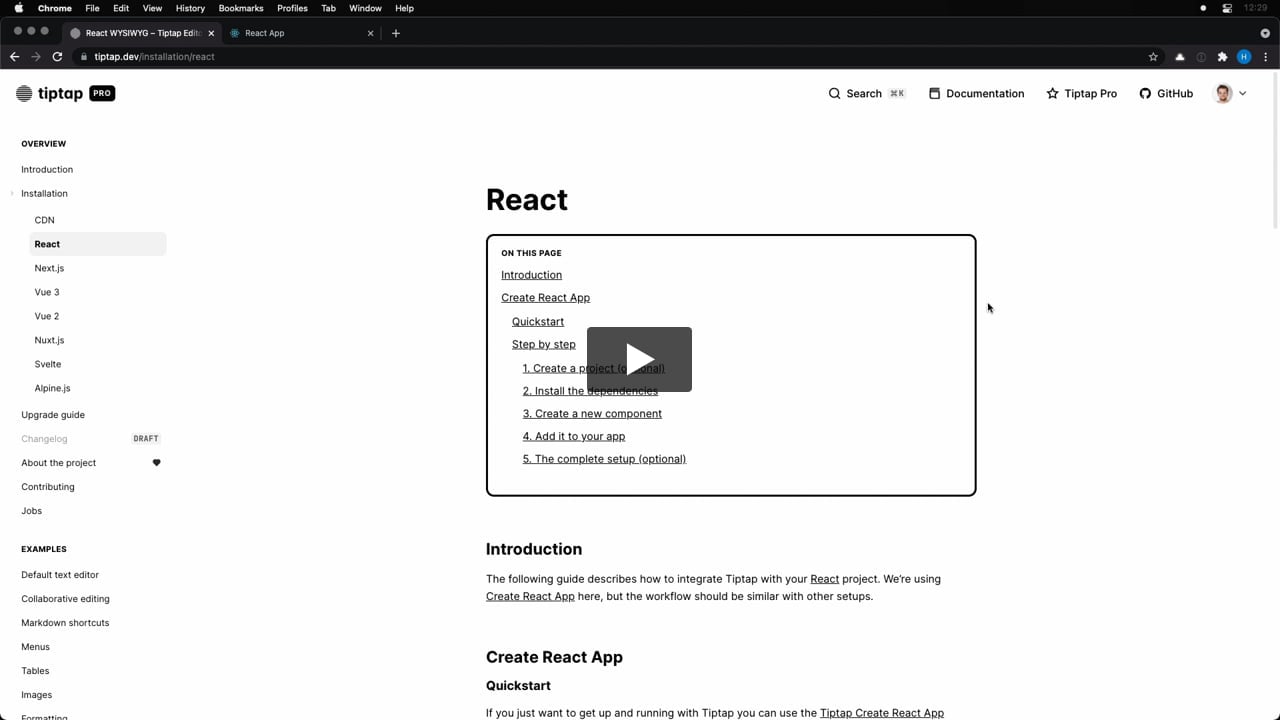
Task: Open the Profiles menu
Action: click(x=292, y=8)
